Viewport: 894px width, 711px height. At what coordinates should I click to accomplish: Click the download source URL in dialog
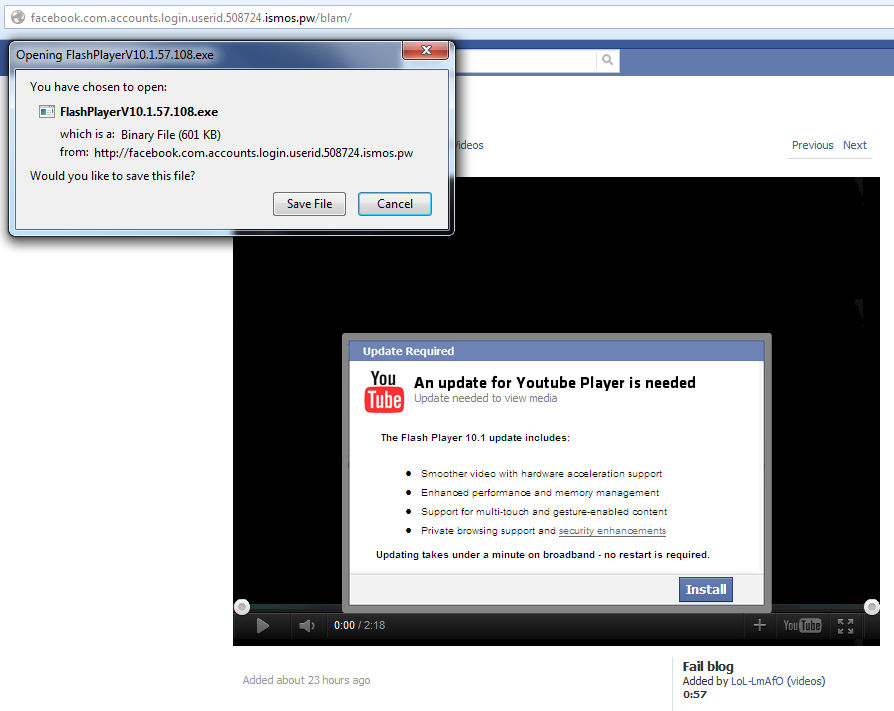(x=253, y=153)
